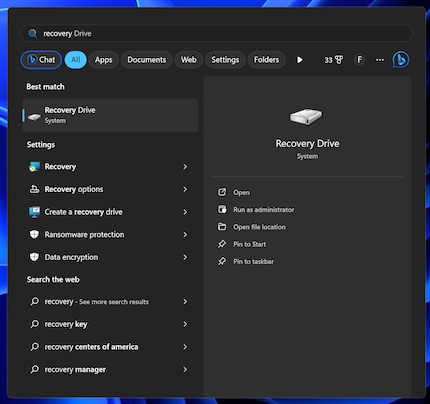The image size is (430, 404).
Task: Click the large Recovery Drive preview icon
Action: click(x=306, y=117)
